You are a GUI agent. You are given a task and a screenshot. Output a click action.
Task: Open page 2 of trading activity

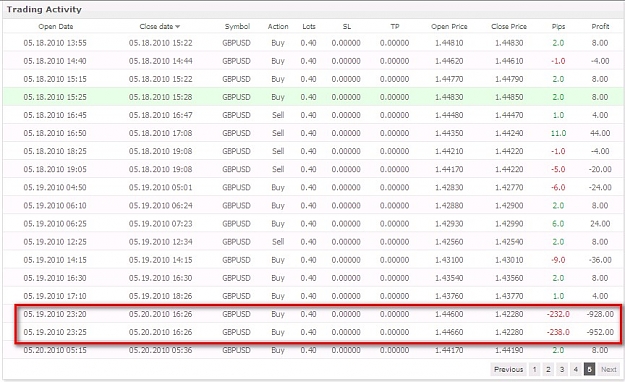pyautogui.click(x=548, y=369)
